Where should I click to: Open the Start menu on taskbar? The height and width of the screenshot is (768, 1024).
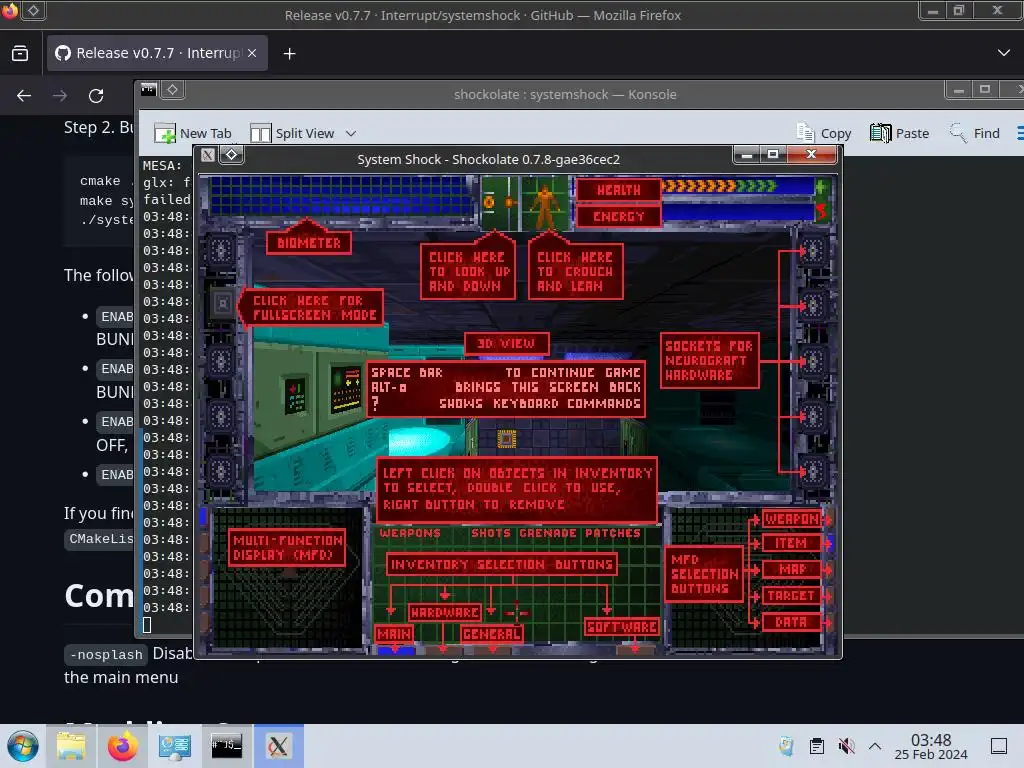click(x=23, y=746)
